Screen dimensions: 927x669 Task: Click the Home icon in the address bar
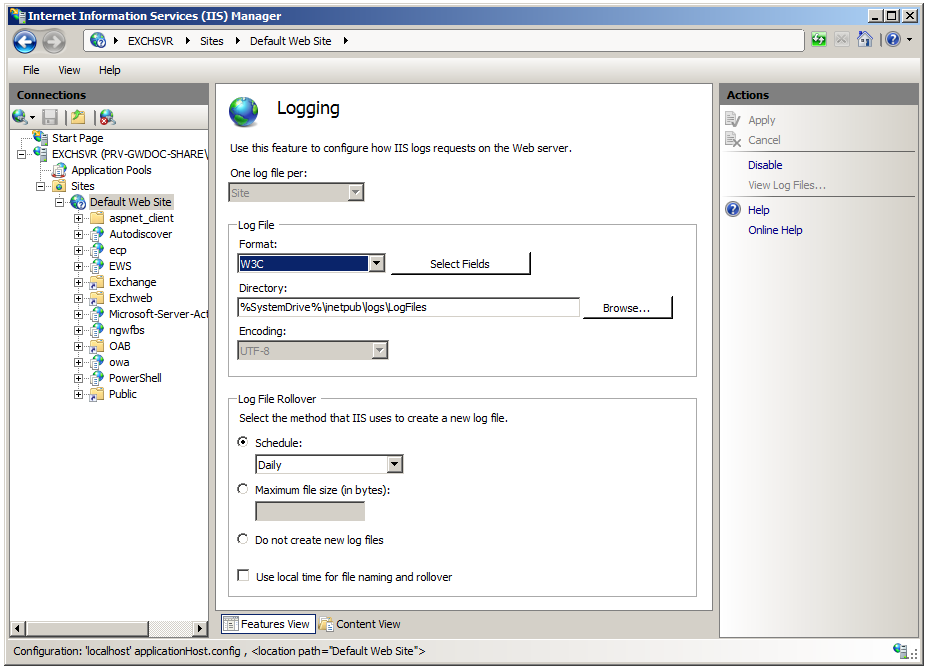[864, 38]
